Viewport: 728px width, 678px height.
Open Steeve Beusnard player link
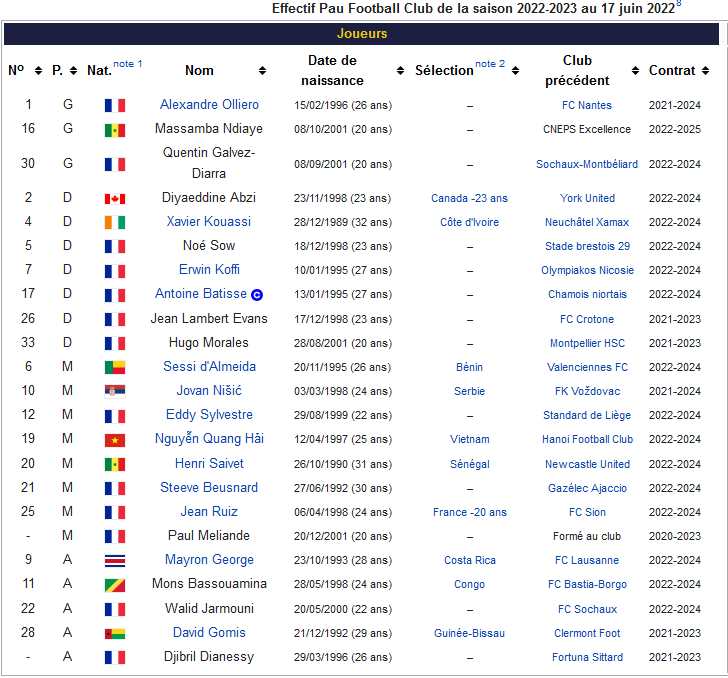209,488
